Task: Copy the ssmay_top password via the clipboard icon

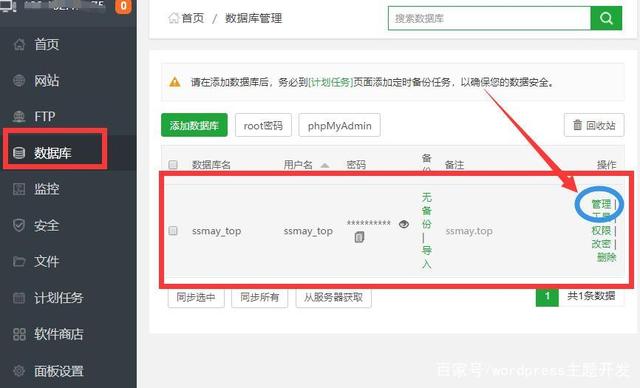Action: pyautogui.click(x=359, y=237)
